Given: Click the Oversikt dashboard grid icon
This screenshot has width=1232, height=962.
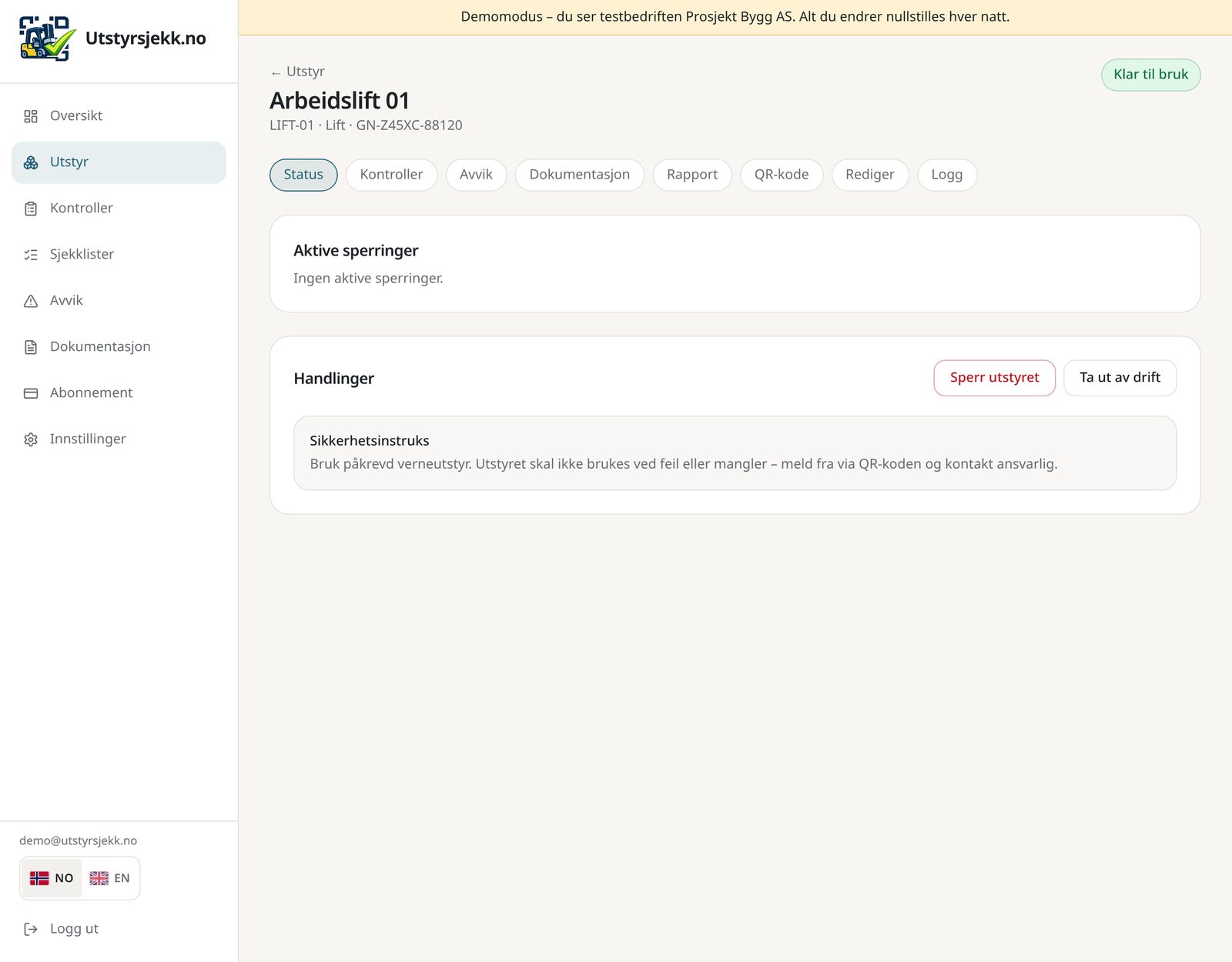Looking at the screenshot, I should coord(31,116).
